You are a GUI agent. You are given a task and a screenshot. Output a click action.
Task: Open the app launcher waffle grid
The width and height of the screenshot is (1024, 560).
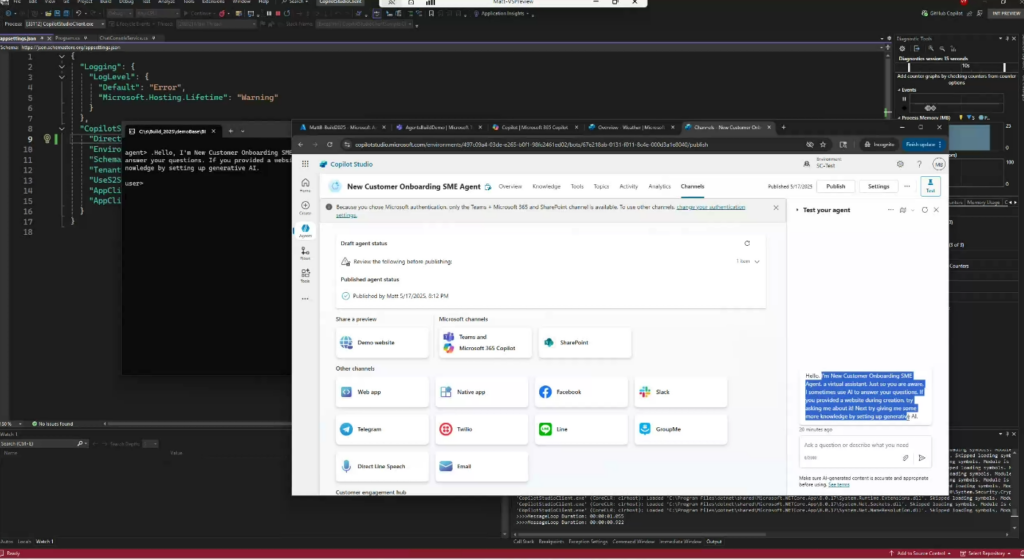coord(305,164)
